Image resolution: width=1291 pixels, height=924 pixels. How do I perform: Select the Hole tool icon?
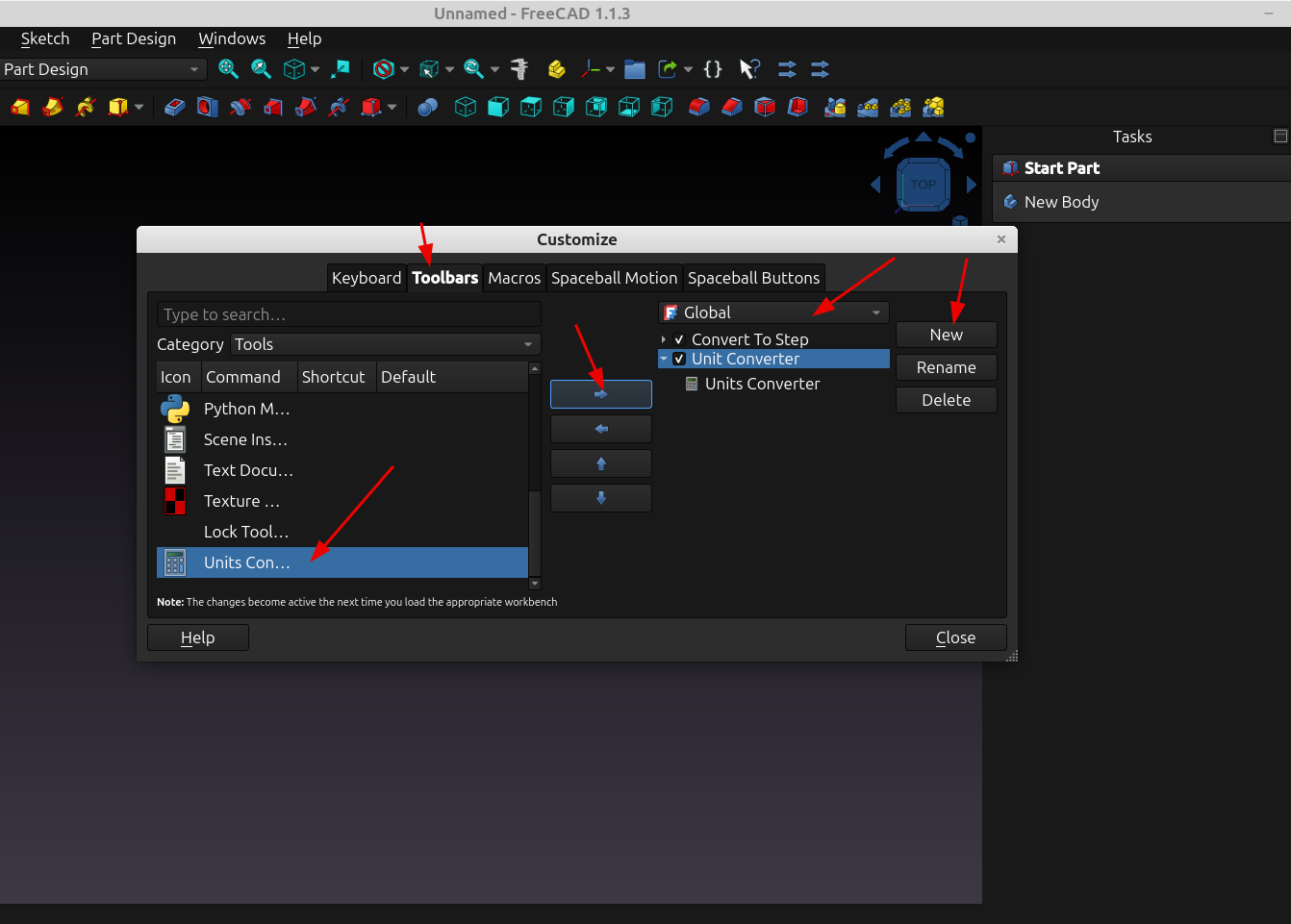(207, 107)
